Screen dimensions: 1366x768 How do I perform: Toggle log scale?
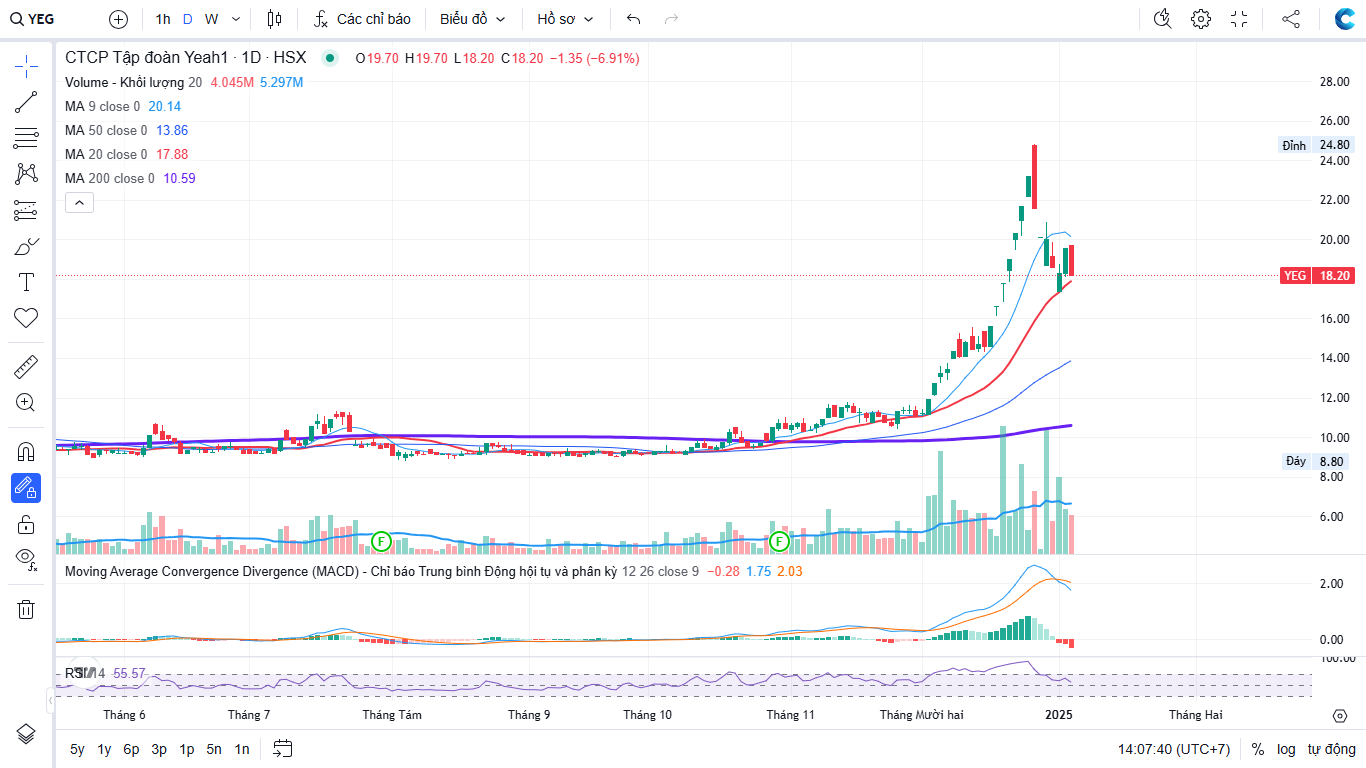pyautogui.click(x=1286, y=749)
